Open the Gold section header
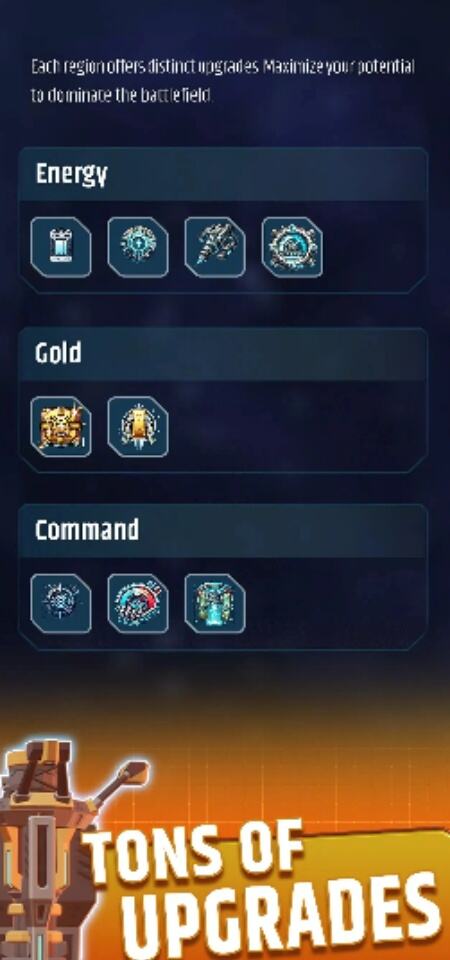 [223, 354]
